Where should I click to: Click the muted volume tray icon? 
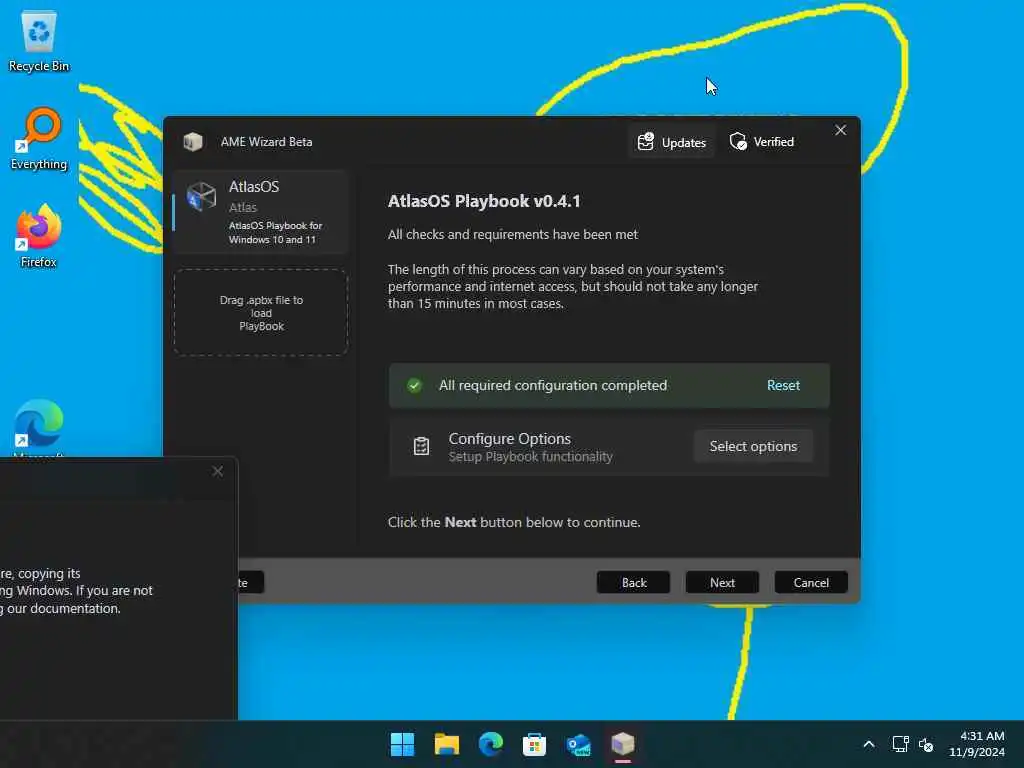pos(926,744)
